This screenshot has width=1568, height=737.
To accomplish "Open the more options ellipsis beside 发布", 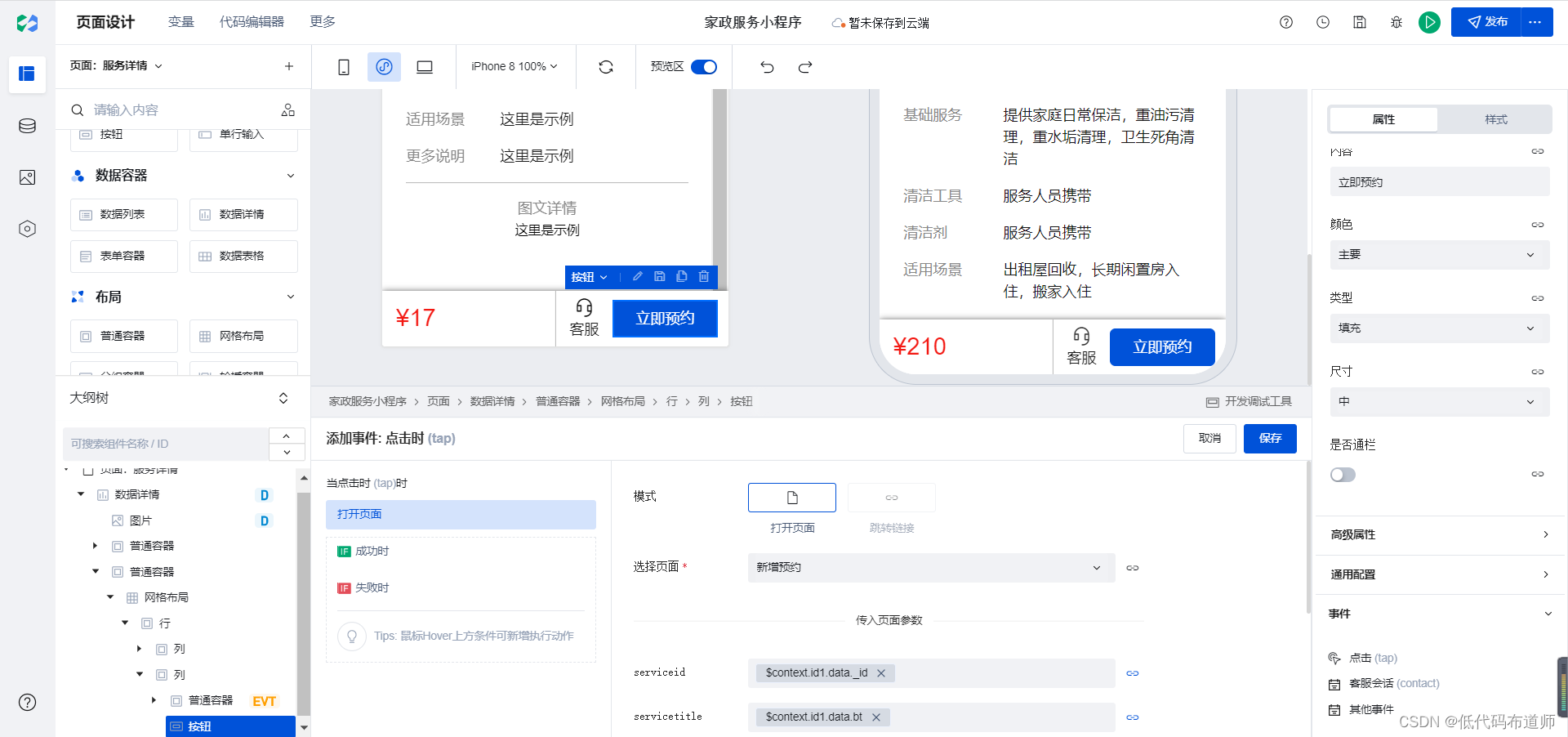I will pyautogui.click(x=1535, y=22).
